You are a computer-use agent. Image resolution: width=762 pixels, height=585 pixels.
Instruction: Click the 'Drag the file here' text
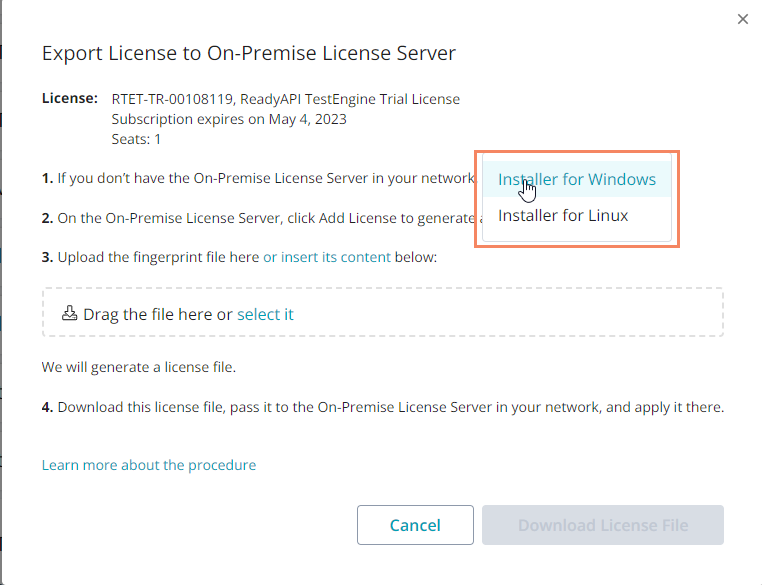coord(147,314)
